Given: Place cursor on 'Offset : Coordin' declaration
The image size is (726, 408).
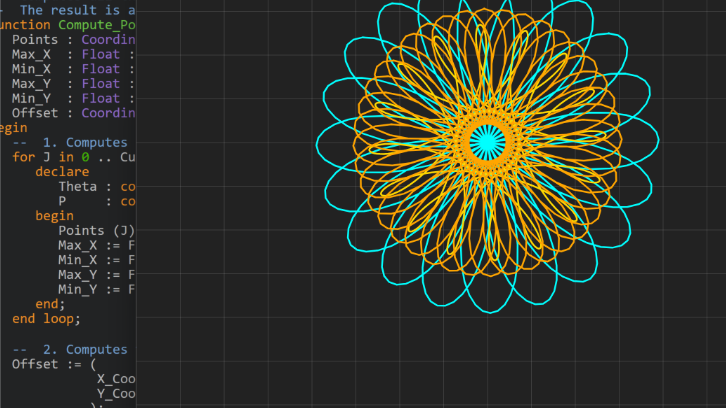Looking at the screenshot, I should 66,113.
